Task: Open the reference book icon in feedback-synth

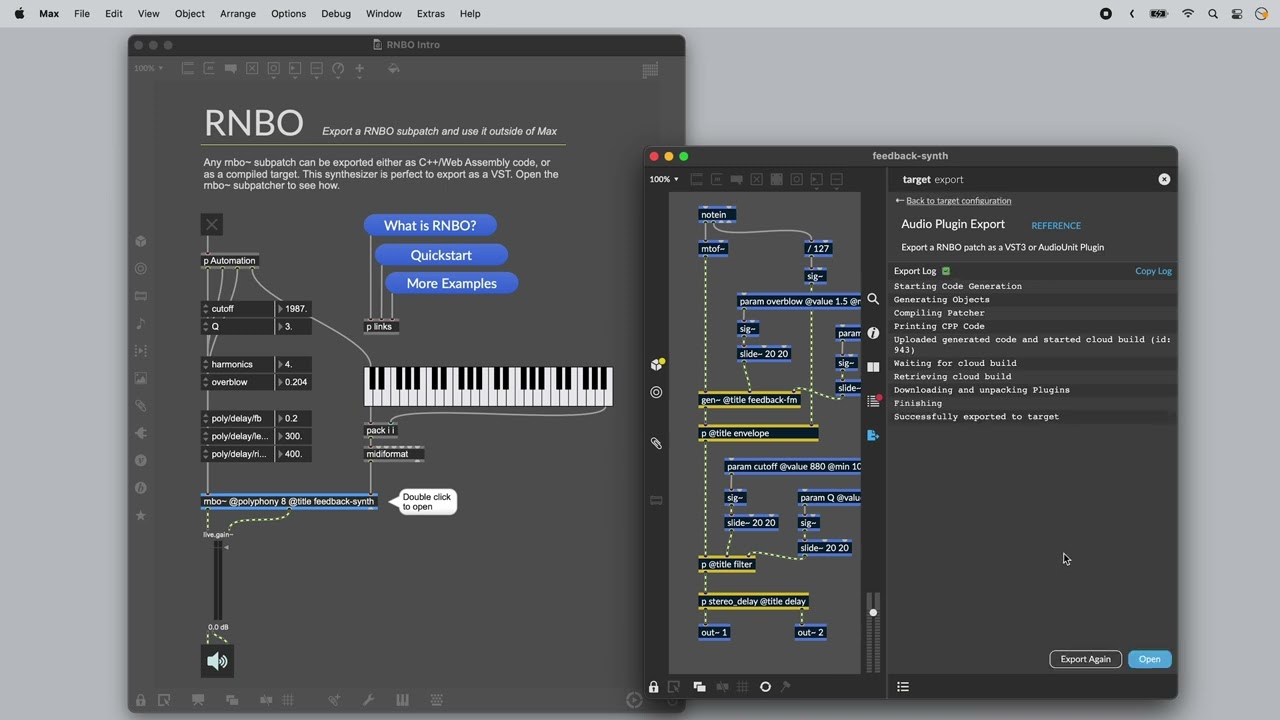Action: click(873, 367)
